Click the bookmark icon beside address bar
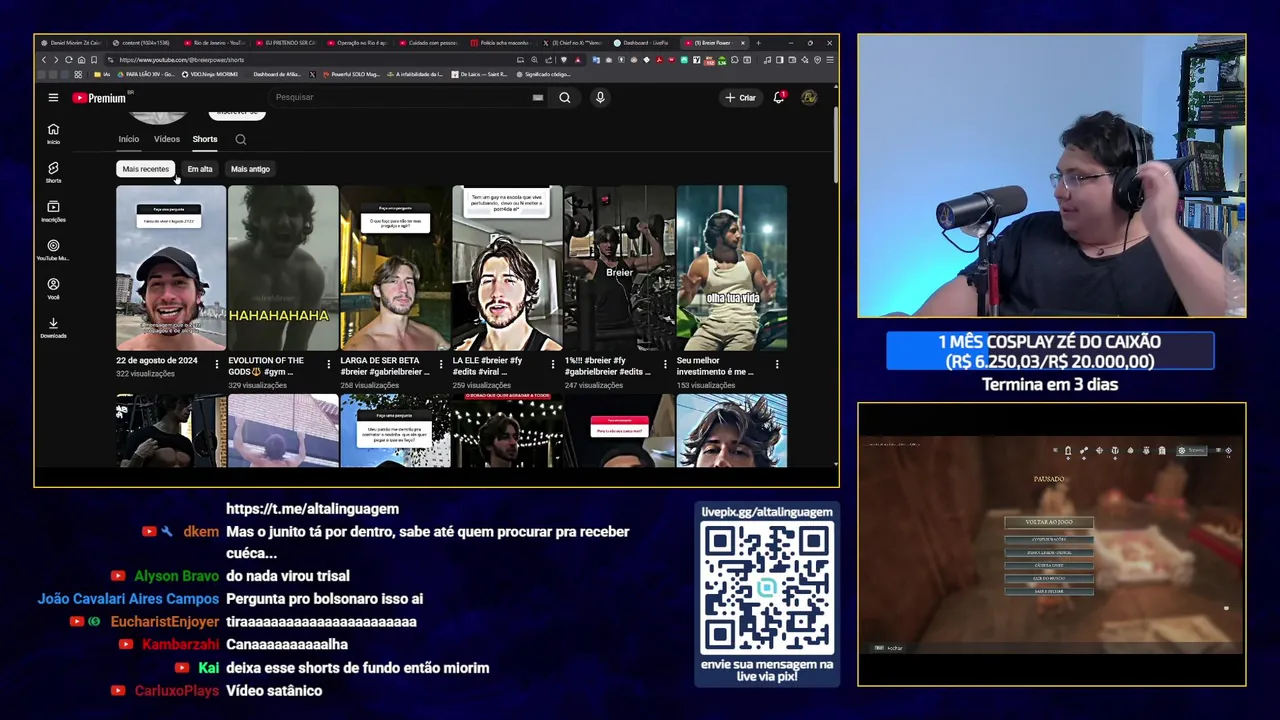The width and height of the screenshot is (1280, 720). (x=94, y=60)
